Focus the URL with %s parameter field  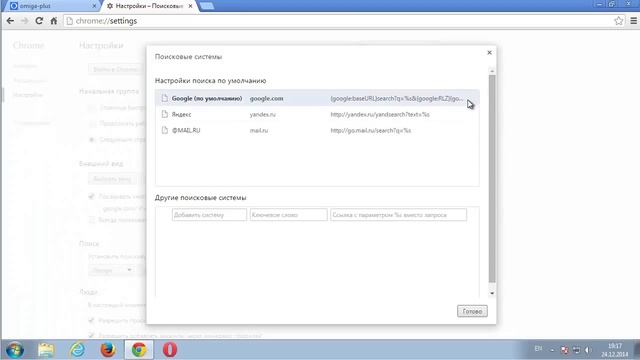click(398, 215)
